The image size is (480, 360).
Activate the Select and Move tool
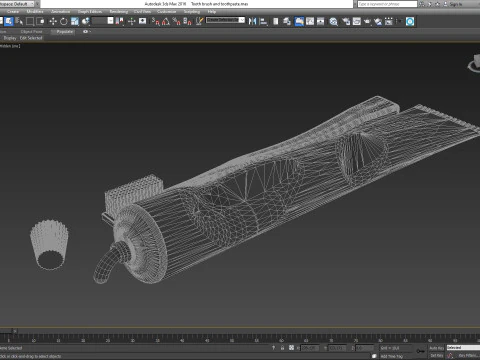(x=53, y=21)
